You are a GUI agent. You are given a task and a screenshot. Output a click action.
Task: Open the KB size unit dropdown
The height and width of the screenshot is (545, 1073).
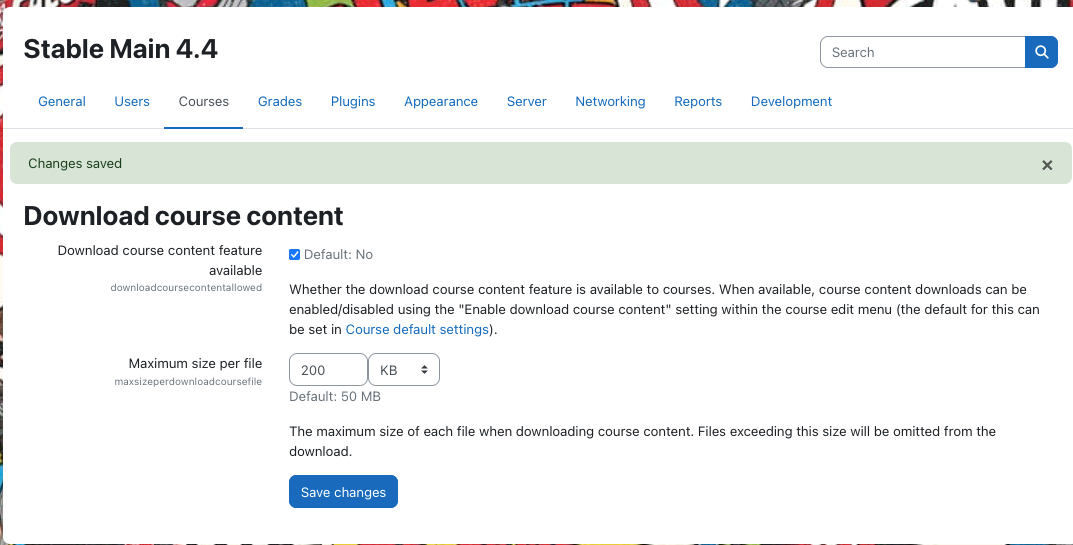(404, 370)
